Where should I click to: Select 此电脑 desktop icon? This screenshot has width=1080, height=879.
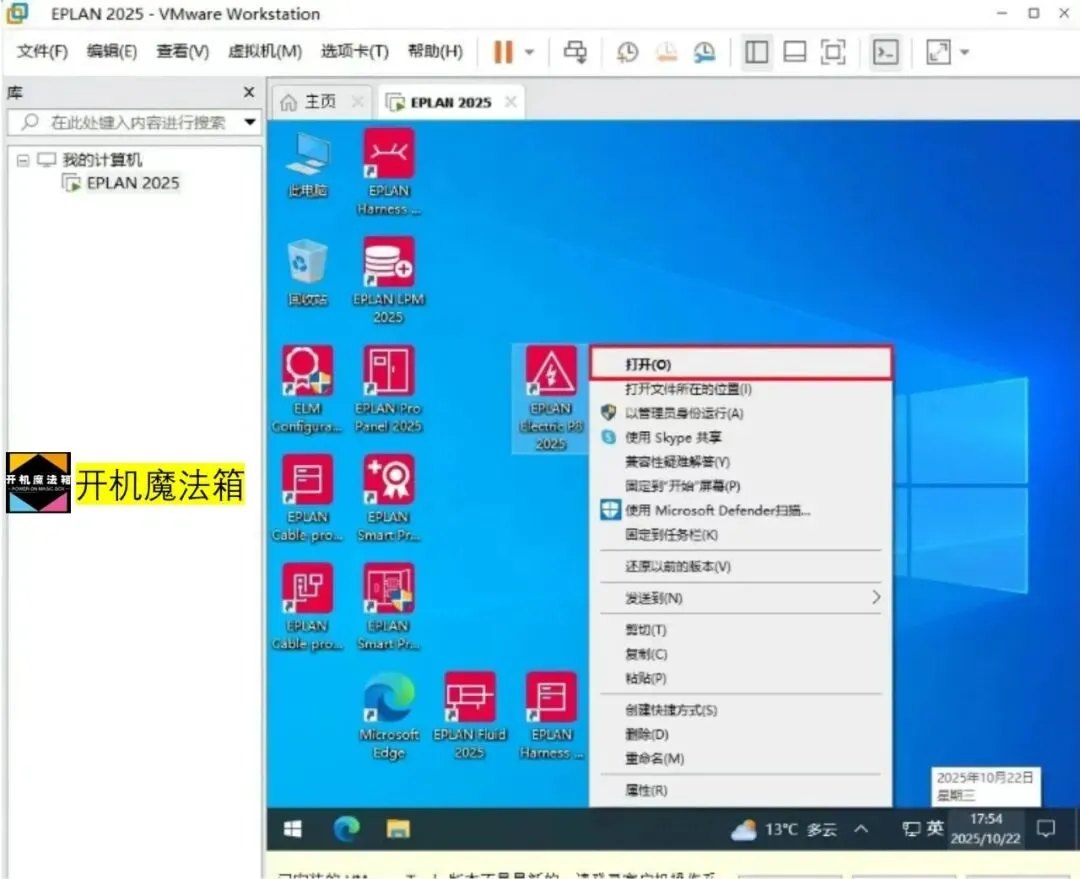[x=307, y=165]
